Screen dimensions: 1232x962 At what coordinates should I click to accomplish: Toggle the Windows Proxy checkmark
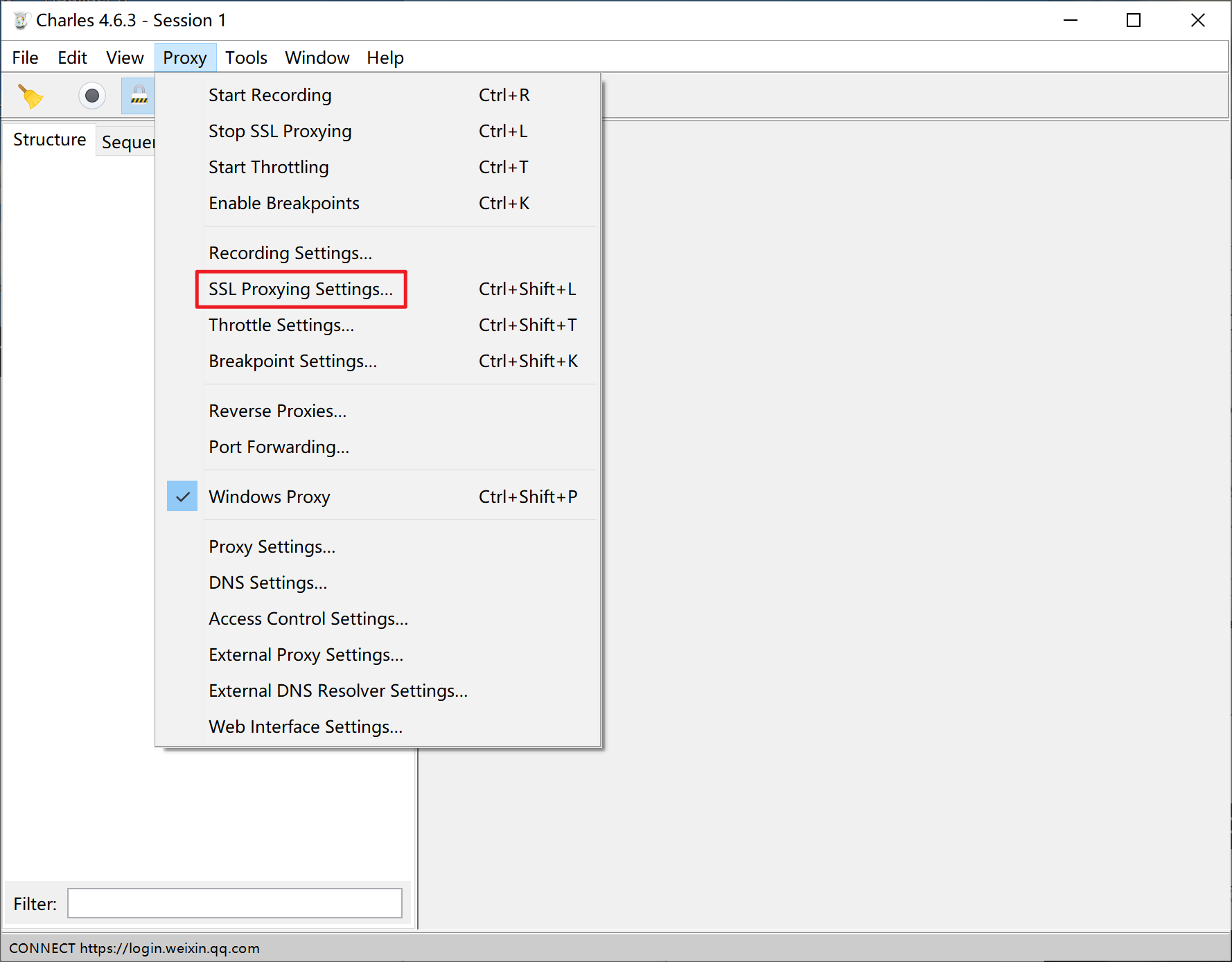tap(182, 497)
